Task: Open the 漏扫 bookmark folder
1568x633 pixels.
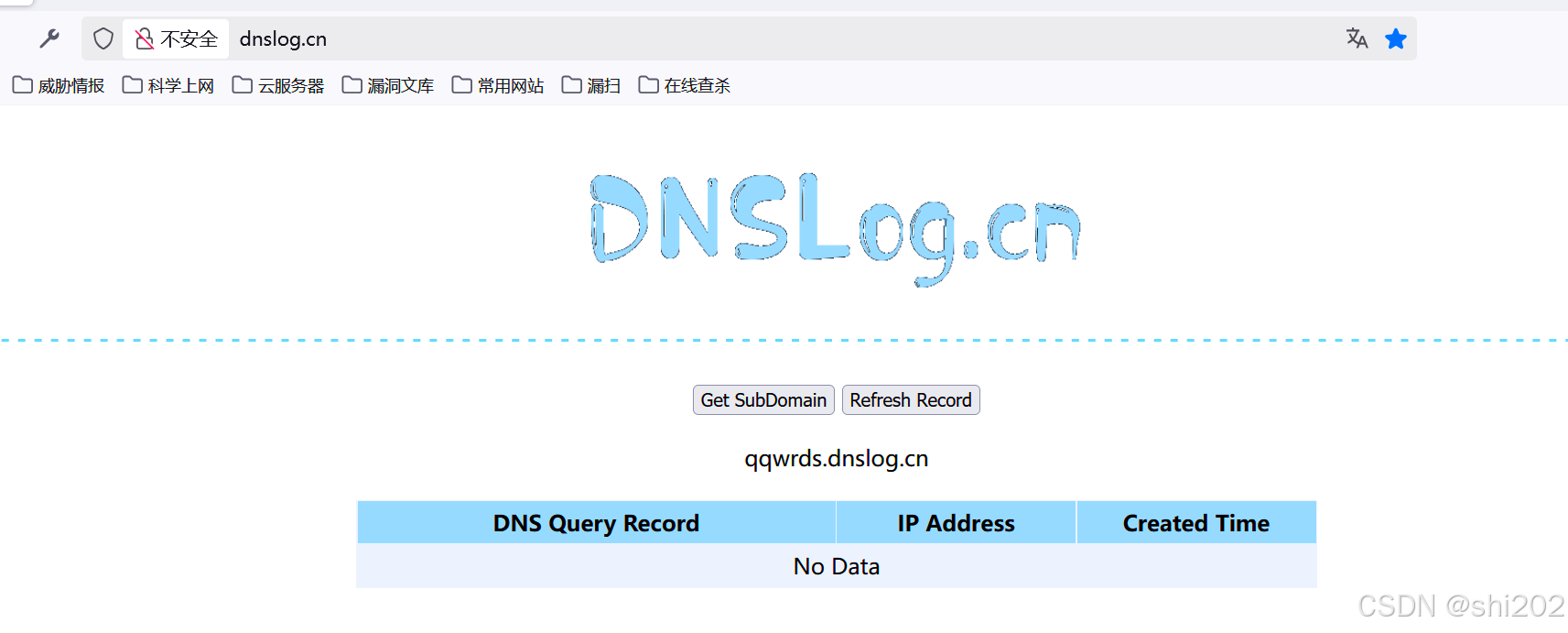Action: tap(591, 85)
